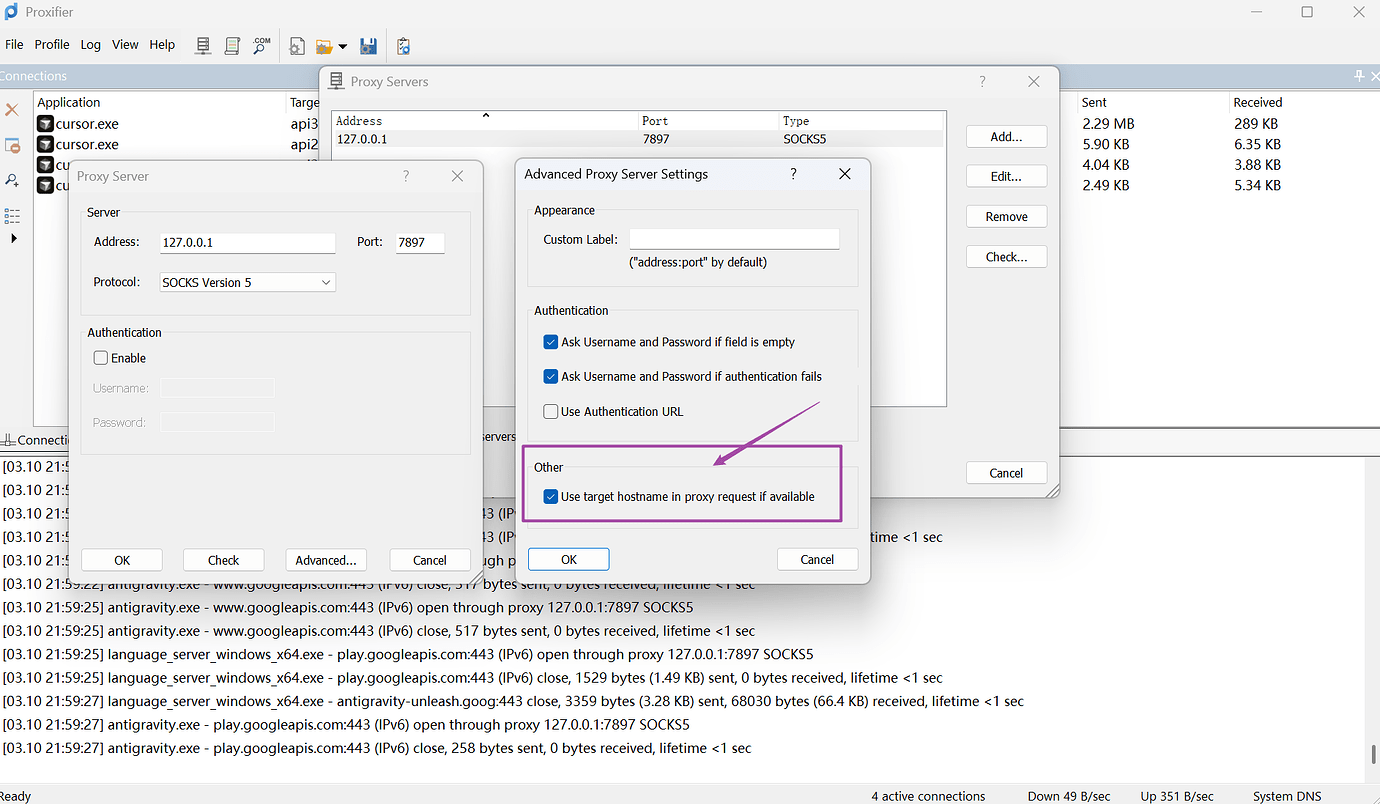The height and width of the screenshot is (804, 1380).
Task: Click the magnifier-plus icon in Connections sidebar
Action: point(12,181)
